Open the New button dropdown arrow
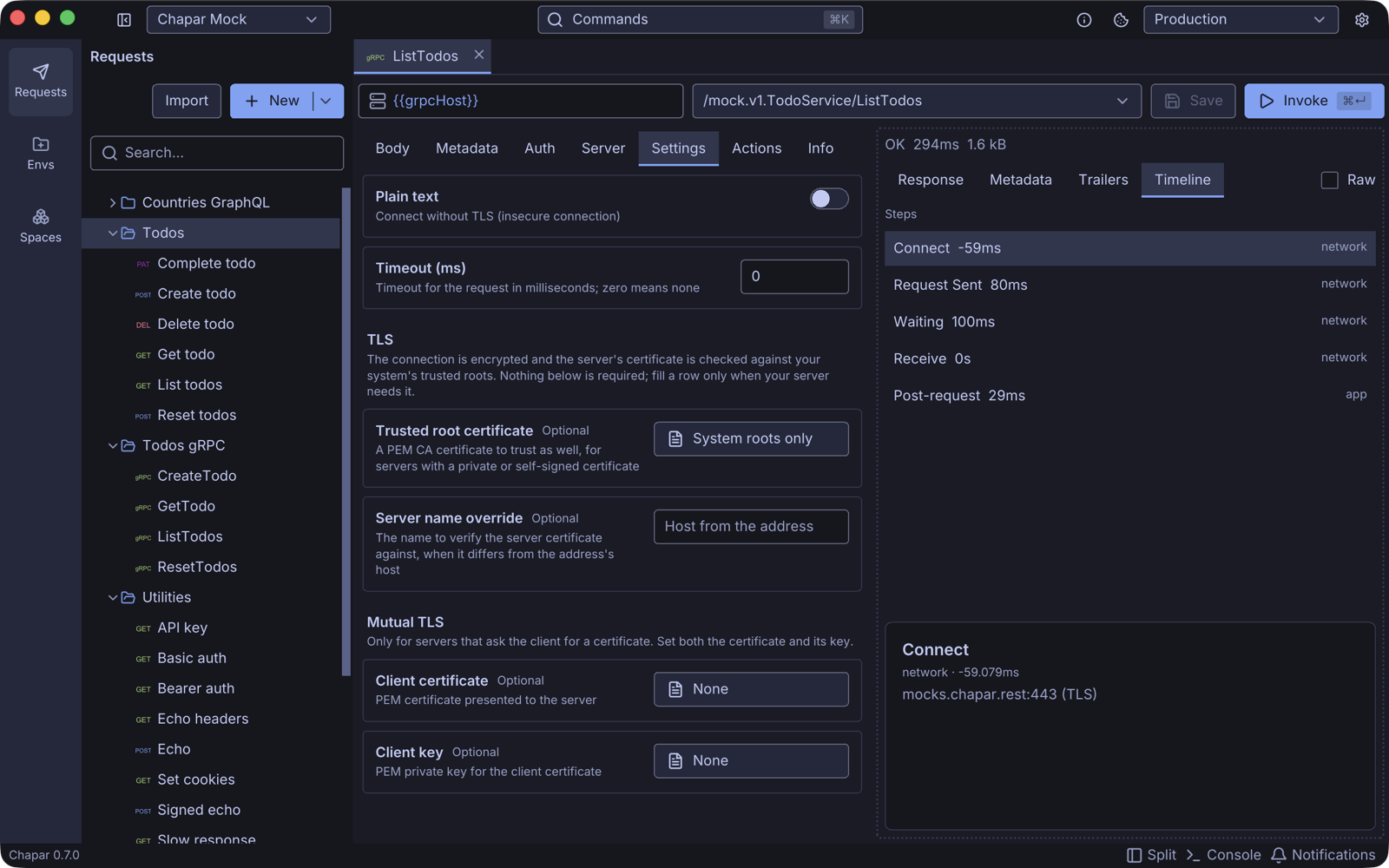This screenshot has height=868, width=1389. coord(326,101)
